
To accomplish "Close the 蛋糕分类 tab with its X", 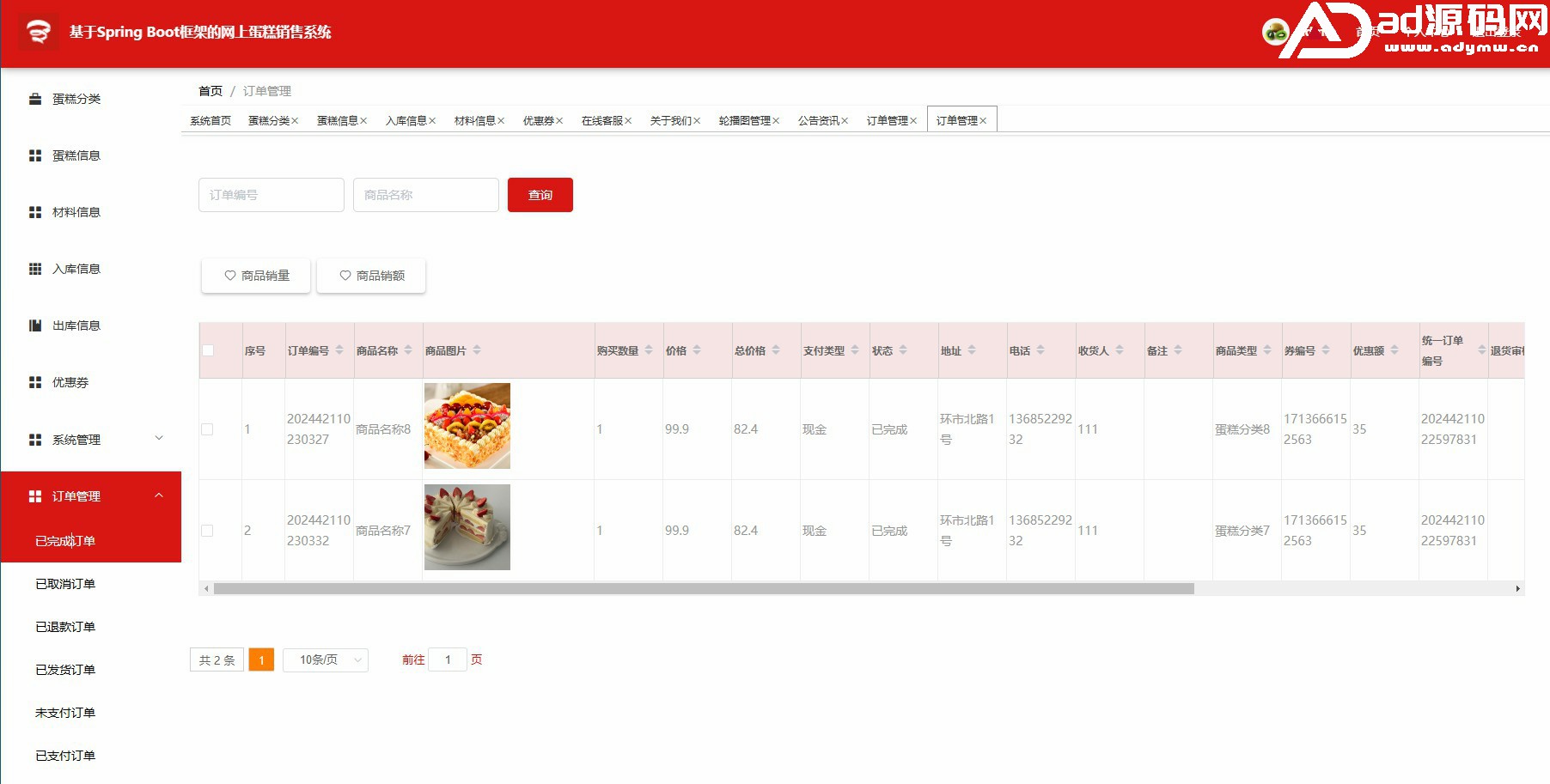I will coord(295,121).
